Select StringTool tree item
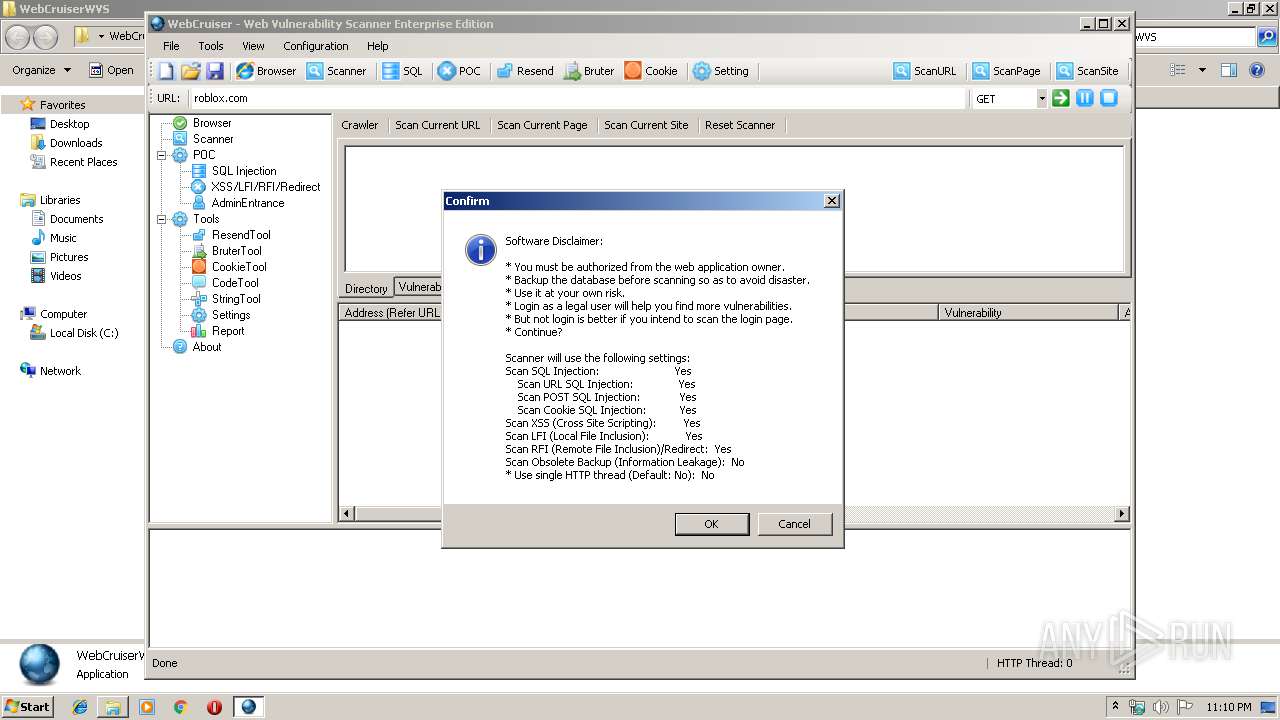Viewport: 1280px width, 720px height. pos(236,299)
